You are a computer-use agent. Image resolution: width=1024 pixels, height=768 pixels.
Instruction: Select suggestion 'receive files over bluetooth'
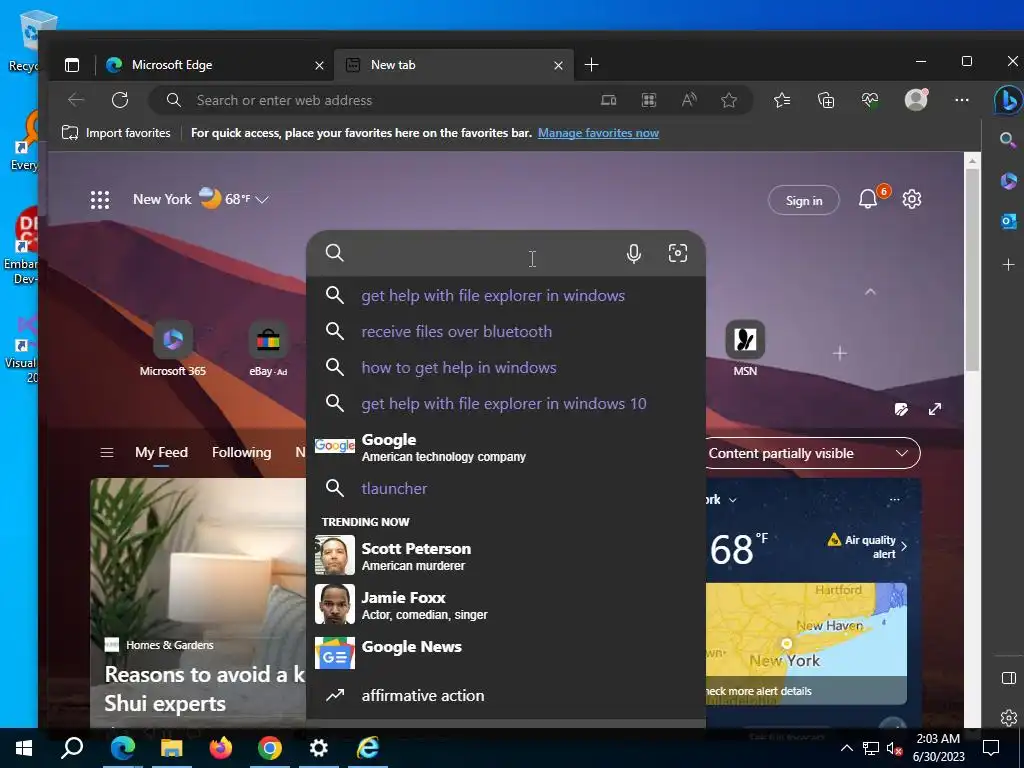506,332
